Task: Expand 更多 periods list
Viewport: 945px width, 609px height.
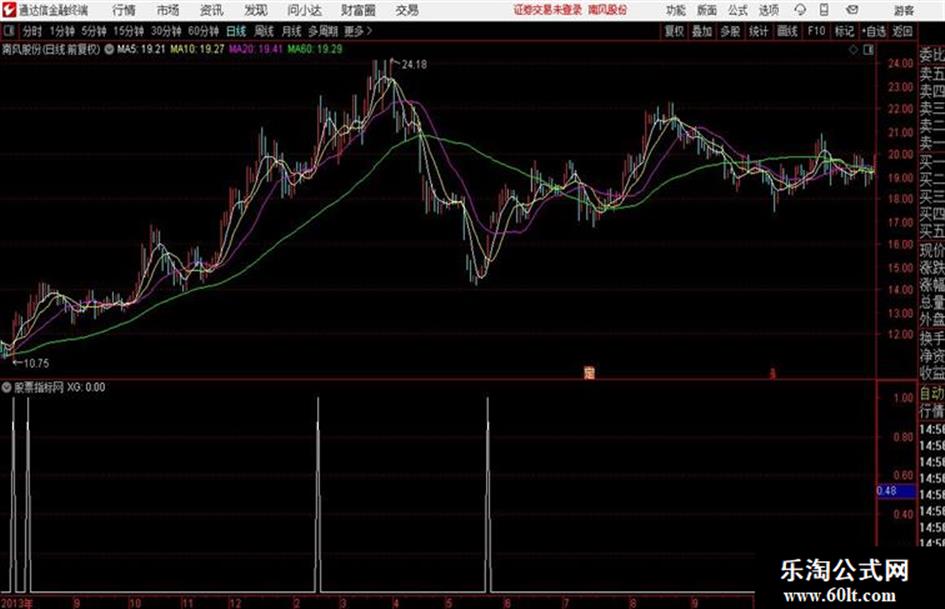Action: (x=358, y=31)
